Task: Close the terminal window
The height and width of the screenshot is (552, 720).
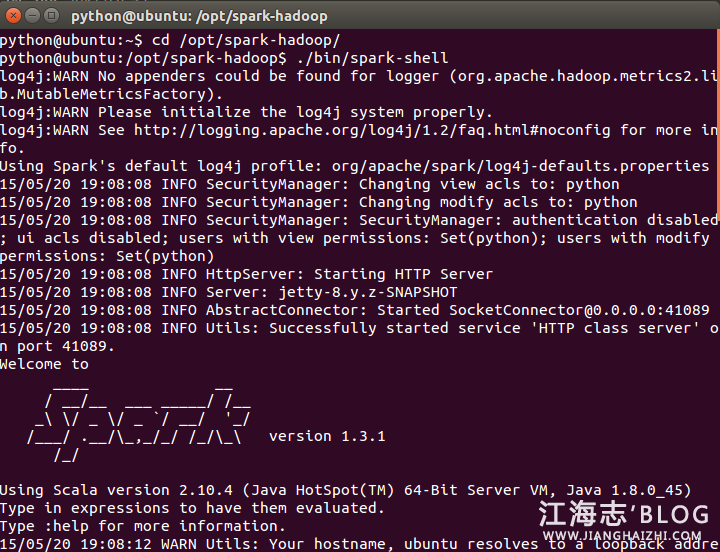Action: (x=11, y=16)
